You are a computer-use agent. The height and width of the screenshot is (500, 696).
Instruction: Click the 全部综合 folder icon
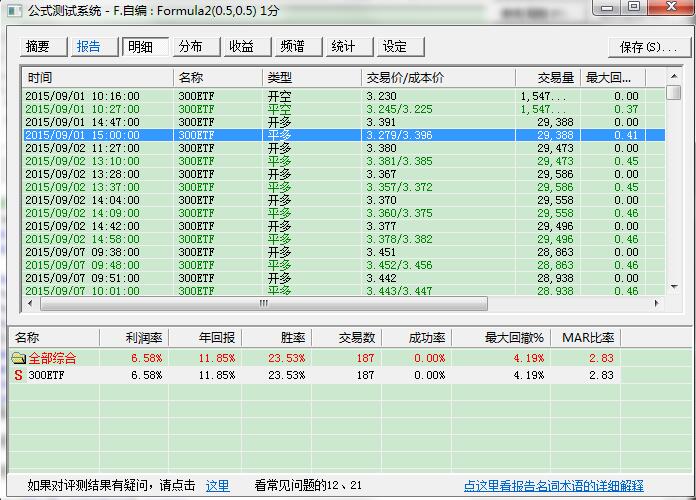(x=18, y=358)
